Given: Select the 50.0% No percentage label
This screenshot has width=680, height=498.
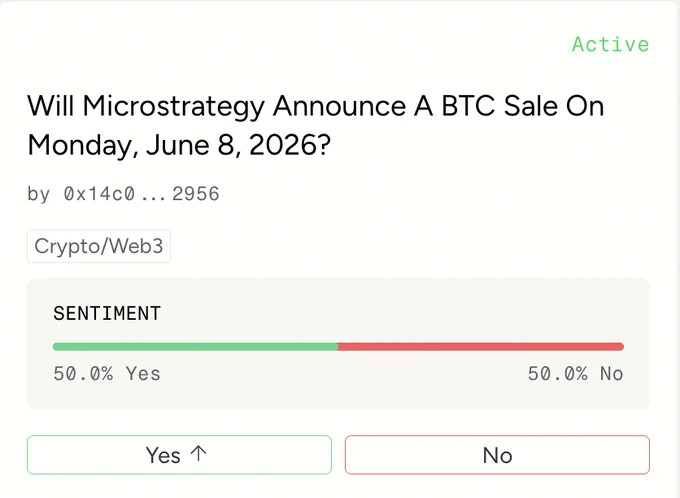Looking at the screenshot, I should coord(575,374).
